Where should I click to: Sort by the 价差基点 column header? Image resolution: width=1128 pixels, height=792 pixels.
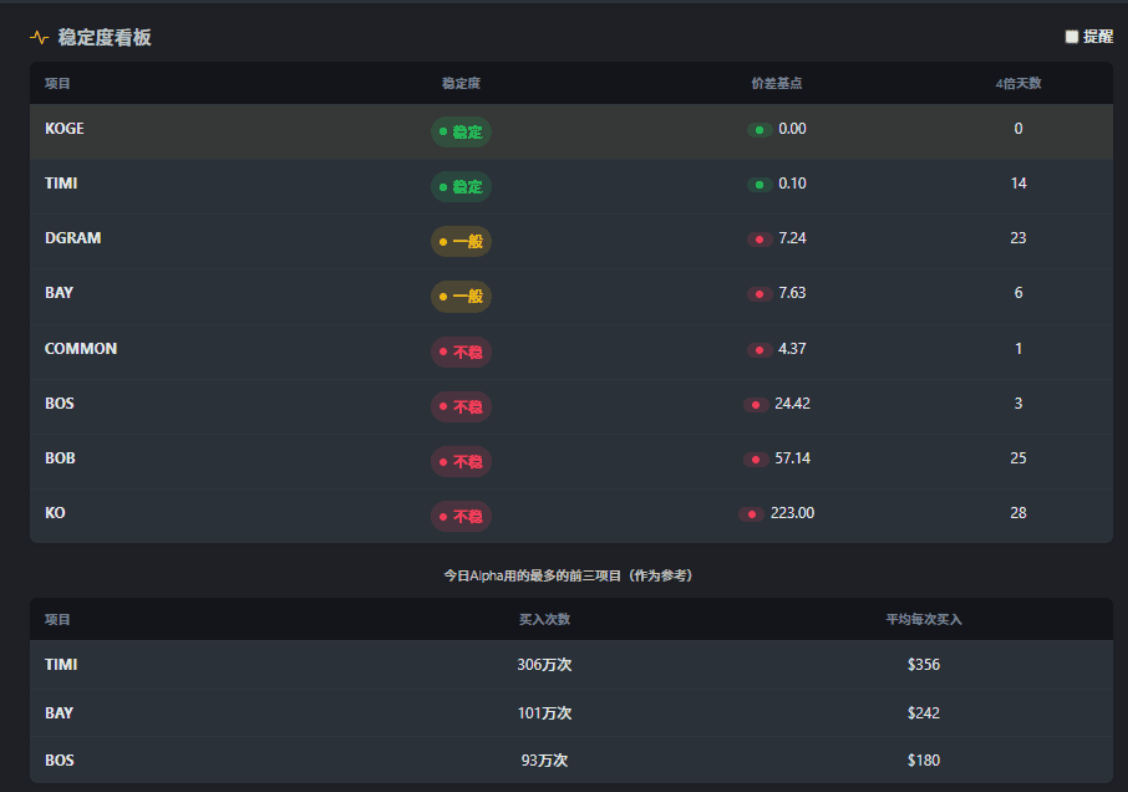tap(776, 84)
